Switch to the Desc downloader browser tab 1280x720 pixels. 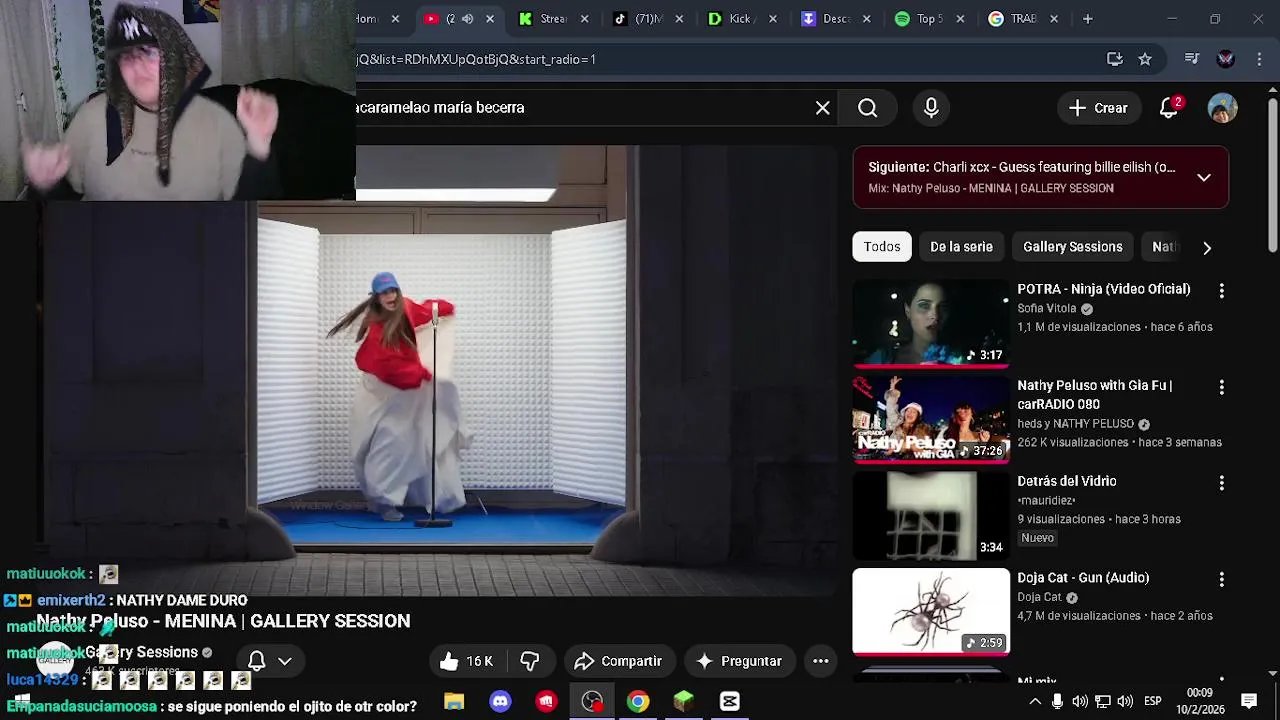(x=836, y=19)
